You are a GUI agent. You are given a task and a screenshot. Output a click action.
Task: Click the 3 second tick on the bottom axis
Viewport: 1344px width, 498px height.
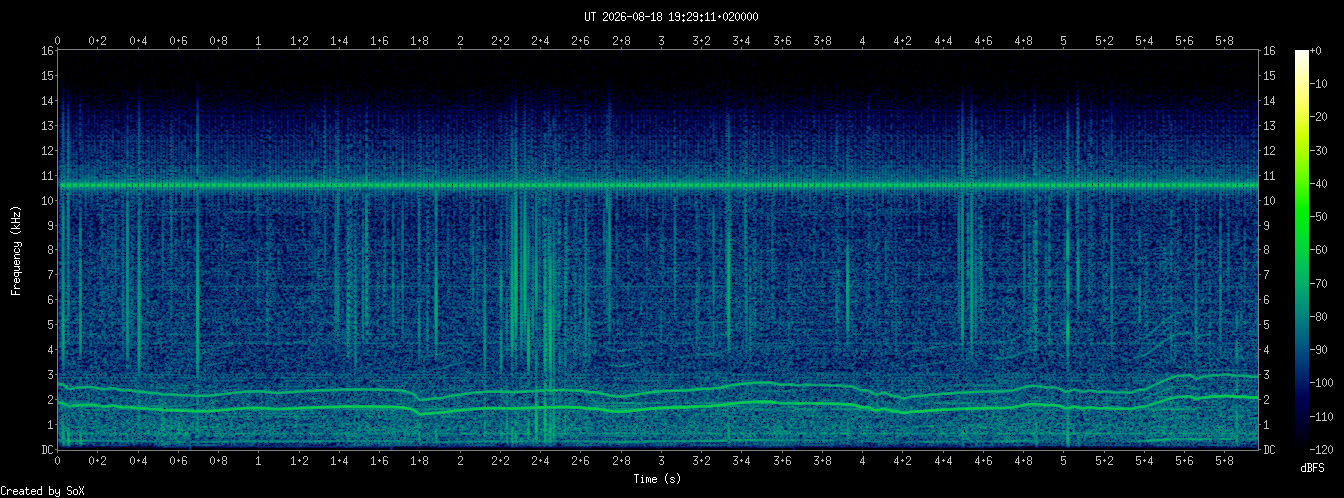point(661,463)
